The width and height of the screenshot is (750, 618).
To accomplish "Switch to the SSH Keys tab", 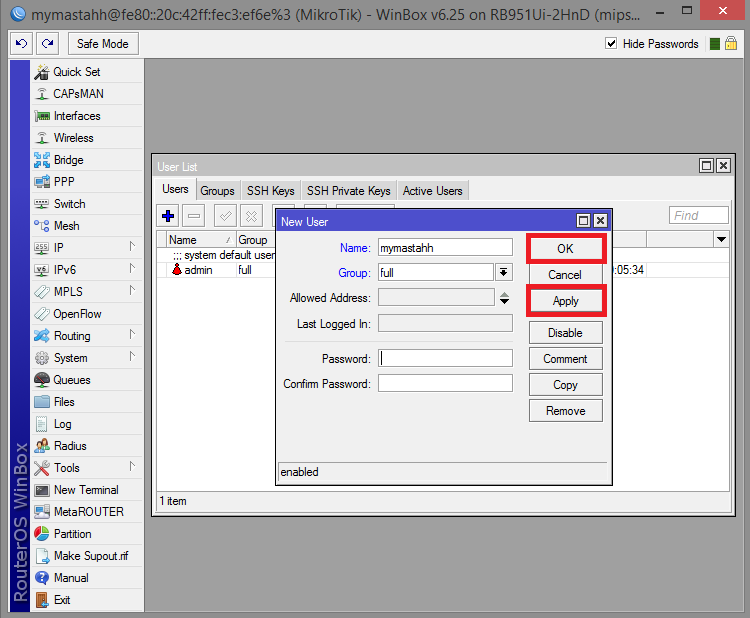I will (x=270, y=191).
